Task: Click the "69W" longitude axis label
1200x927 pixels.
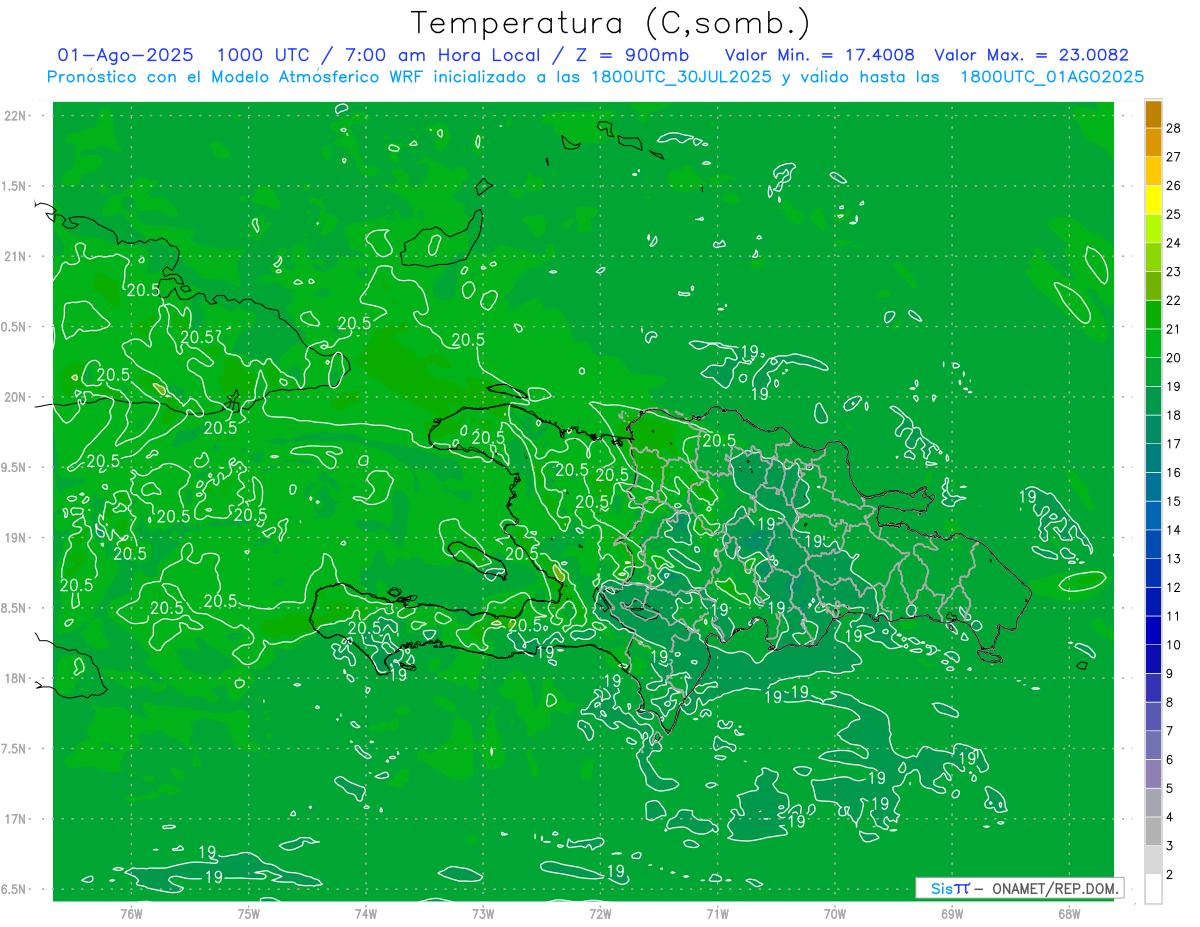Action: tap(951, 913)
